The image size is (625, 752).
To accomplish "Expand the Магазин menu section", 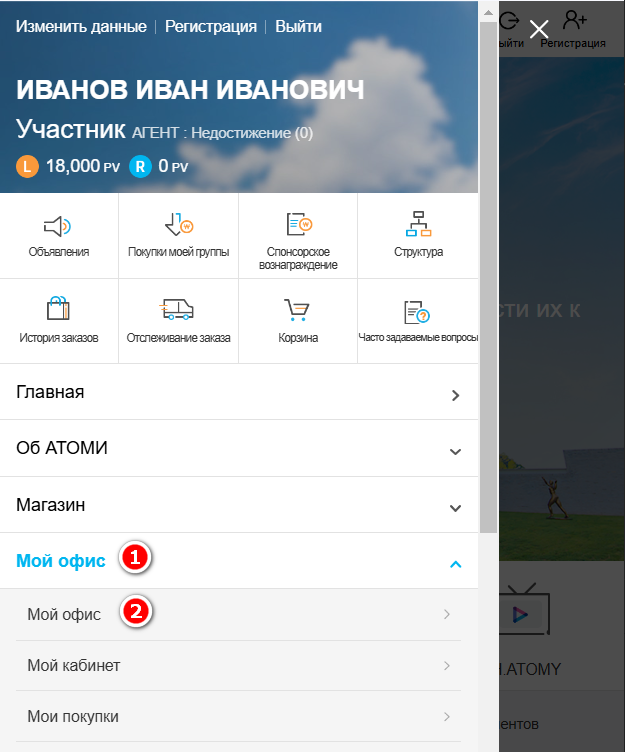I will (455, 507).
